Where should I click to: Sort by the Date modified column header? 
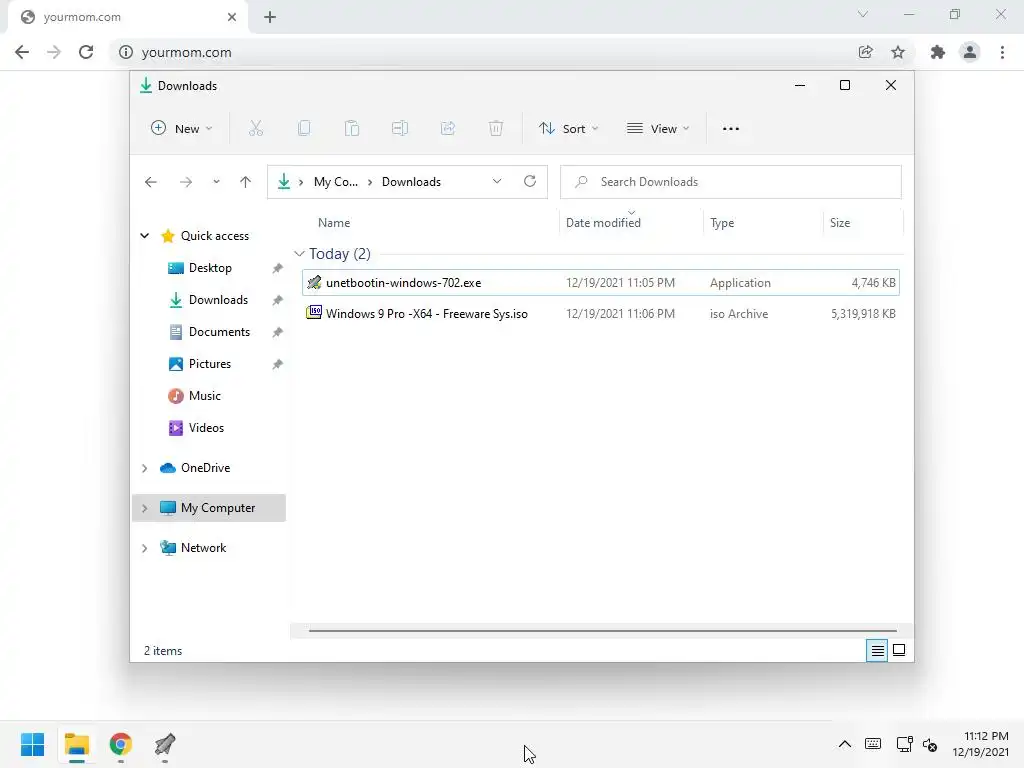pos(603,223)
